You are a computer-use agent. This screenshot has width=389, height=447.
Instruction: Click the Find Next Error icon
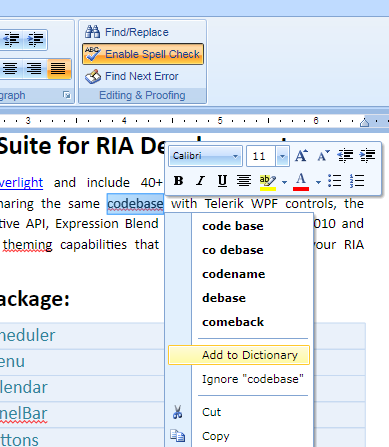click(x=93, y=76)
